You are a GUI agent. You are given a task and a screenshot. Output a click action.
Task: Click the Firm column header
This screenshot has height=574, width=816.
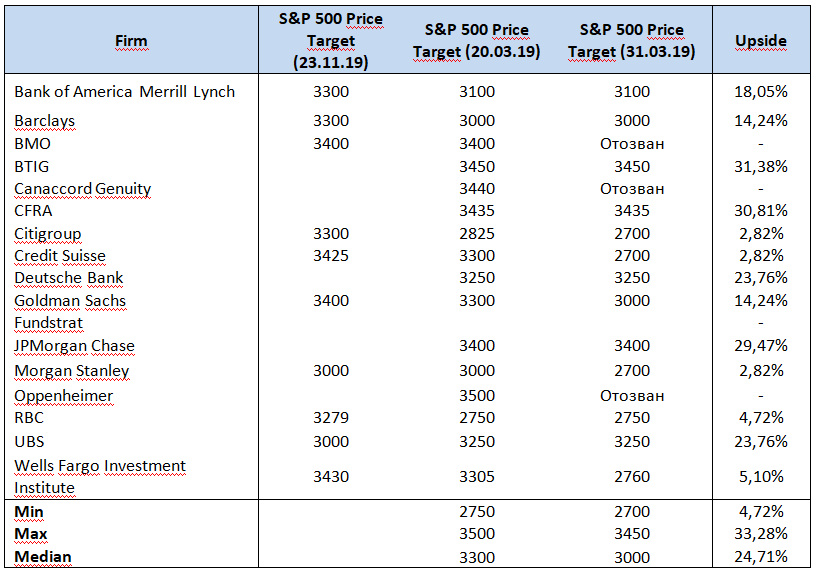tap(131, 42)
